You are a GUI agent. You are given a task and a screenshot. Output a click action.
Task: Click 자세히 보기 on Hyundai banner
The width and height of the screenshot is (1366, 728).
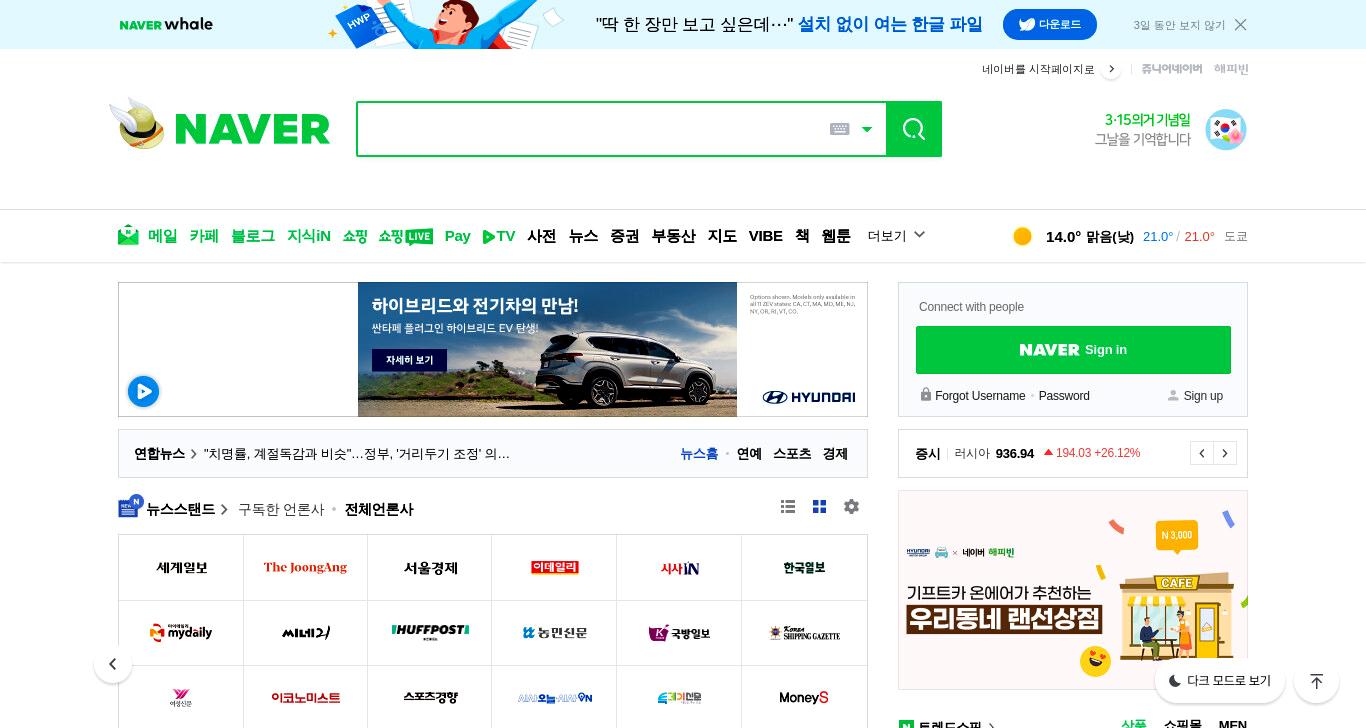click(409, 360)
